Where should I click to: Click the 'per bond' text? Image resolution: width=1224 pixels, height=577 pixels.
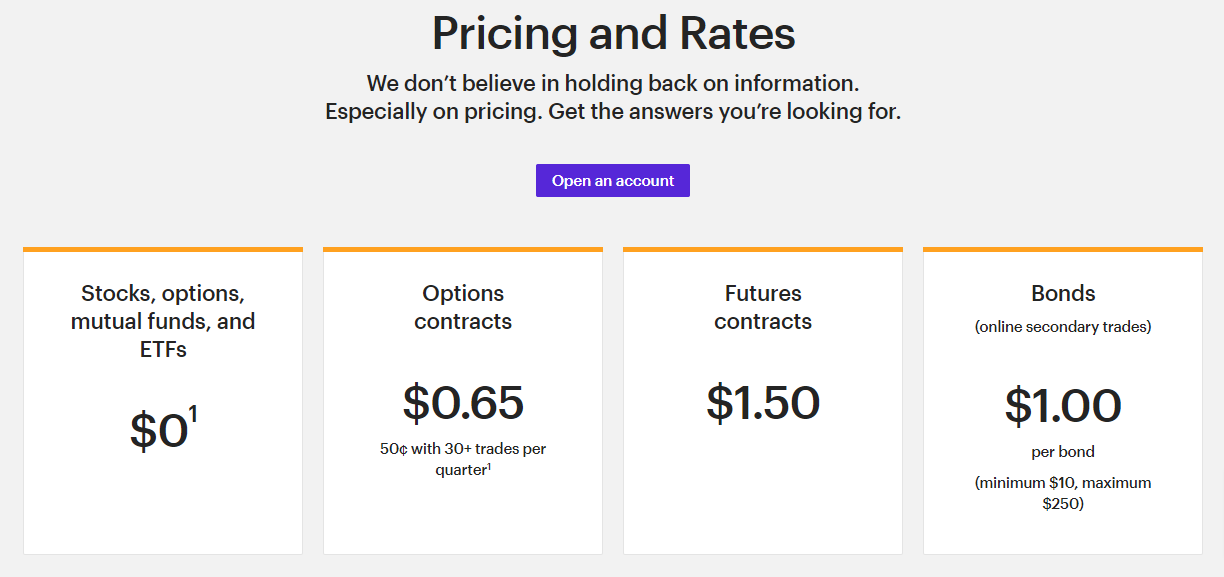click(x=1063, y=451)
